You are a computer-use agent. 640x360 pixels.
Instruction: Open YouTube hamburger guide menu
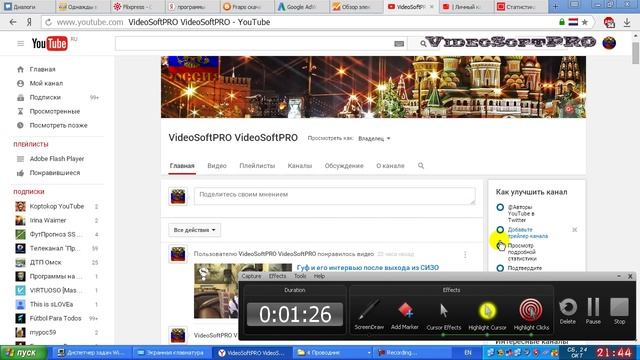pos(20,43)
